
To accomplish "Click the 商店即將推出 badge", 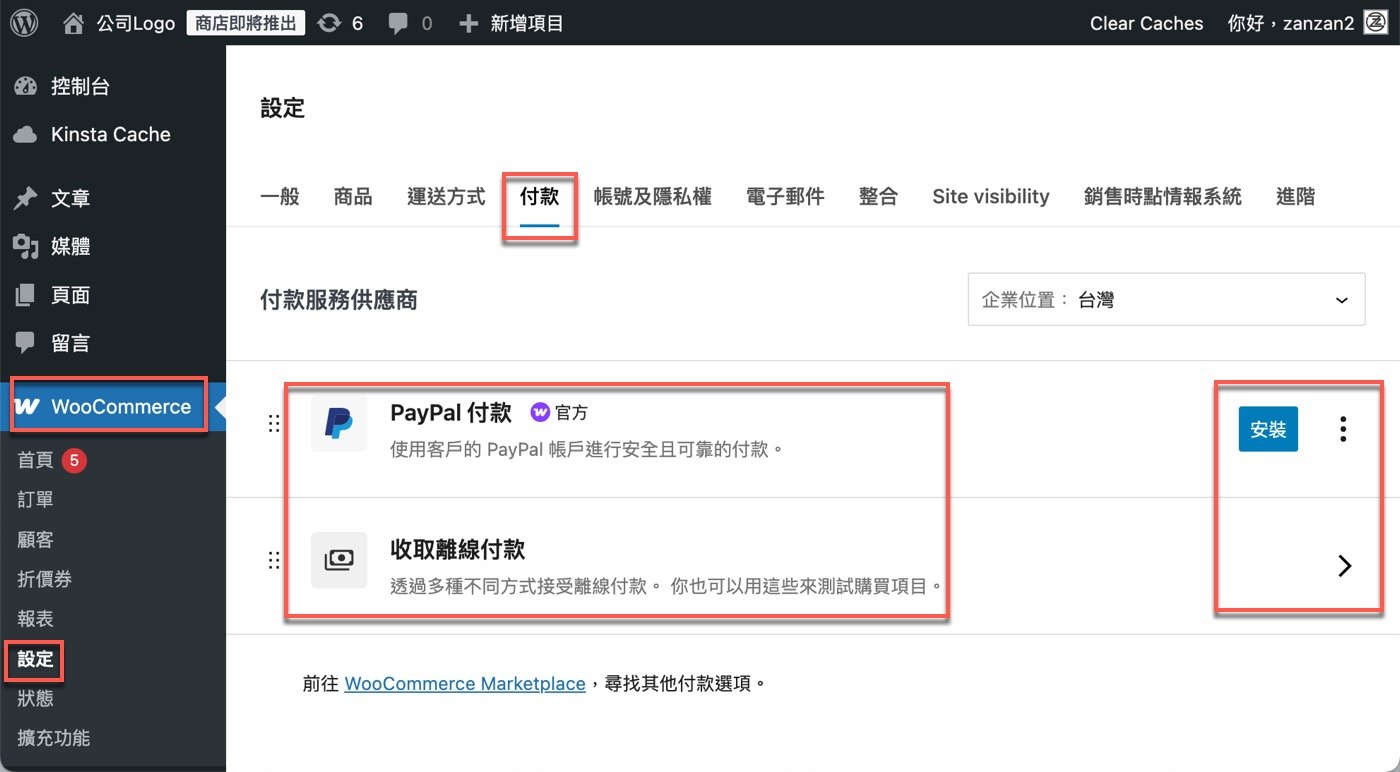I will (246, 23).
